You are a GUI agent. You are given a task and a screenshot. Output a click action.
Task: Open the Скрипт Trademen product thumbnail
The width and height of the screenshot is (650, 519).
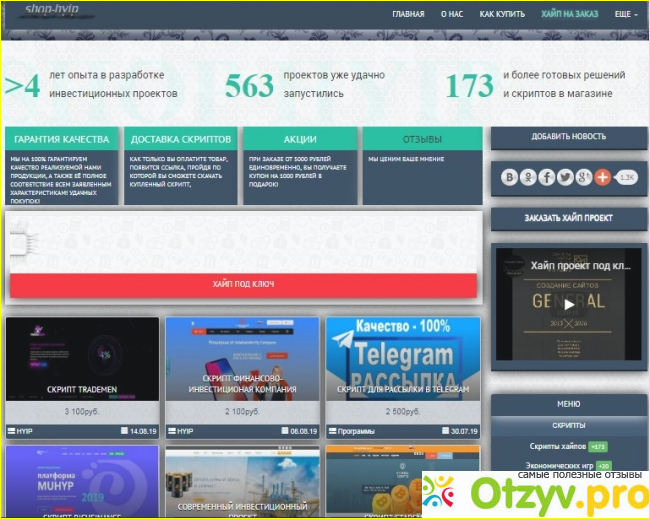[83, 358]
